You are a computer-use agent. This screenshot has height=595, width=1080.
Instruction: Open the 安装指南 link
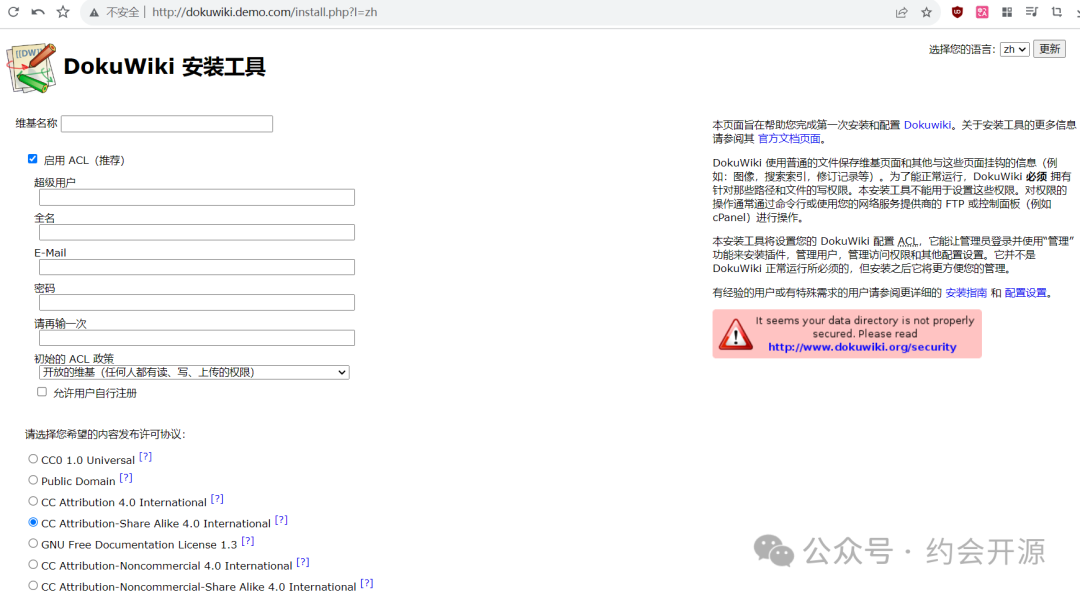966,293
